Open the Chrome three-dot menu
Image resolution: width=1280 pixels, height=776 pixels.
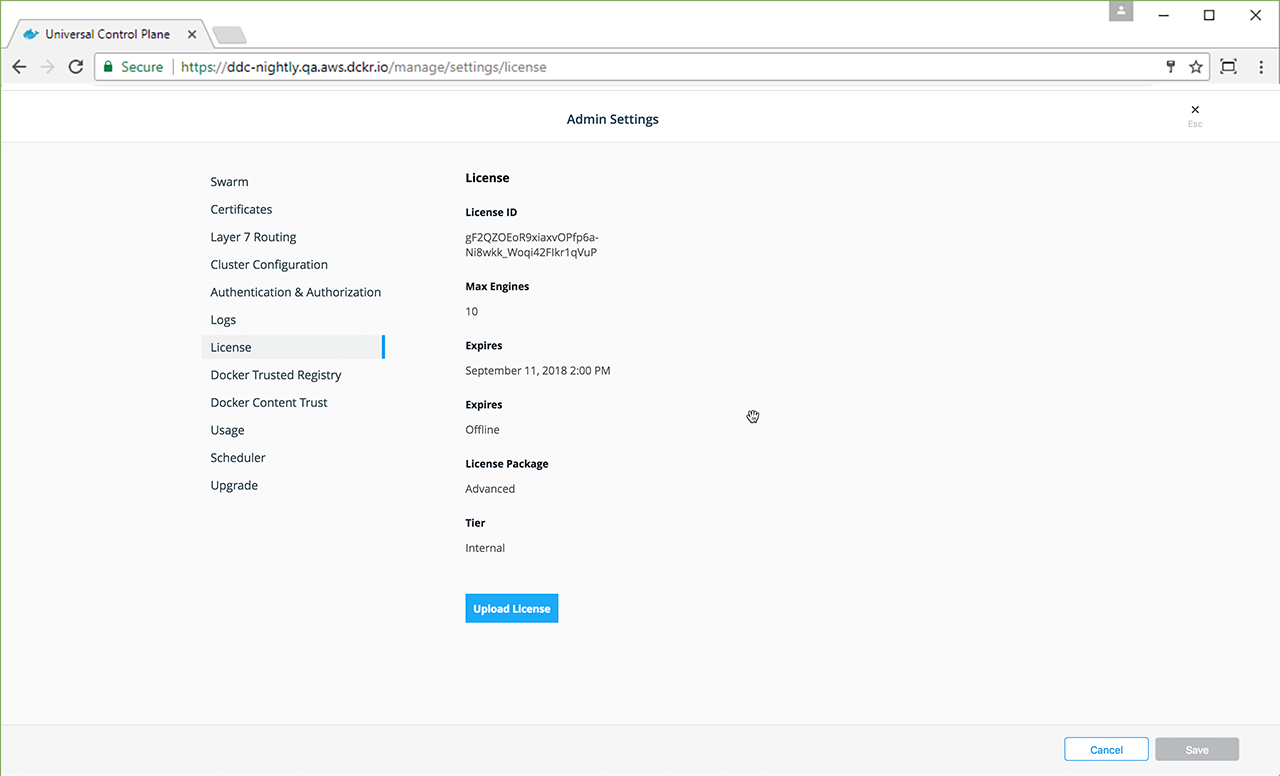click(1261, 67)
